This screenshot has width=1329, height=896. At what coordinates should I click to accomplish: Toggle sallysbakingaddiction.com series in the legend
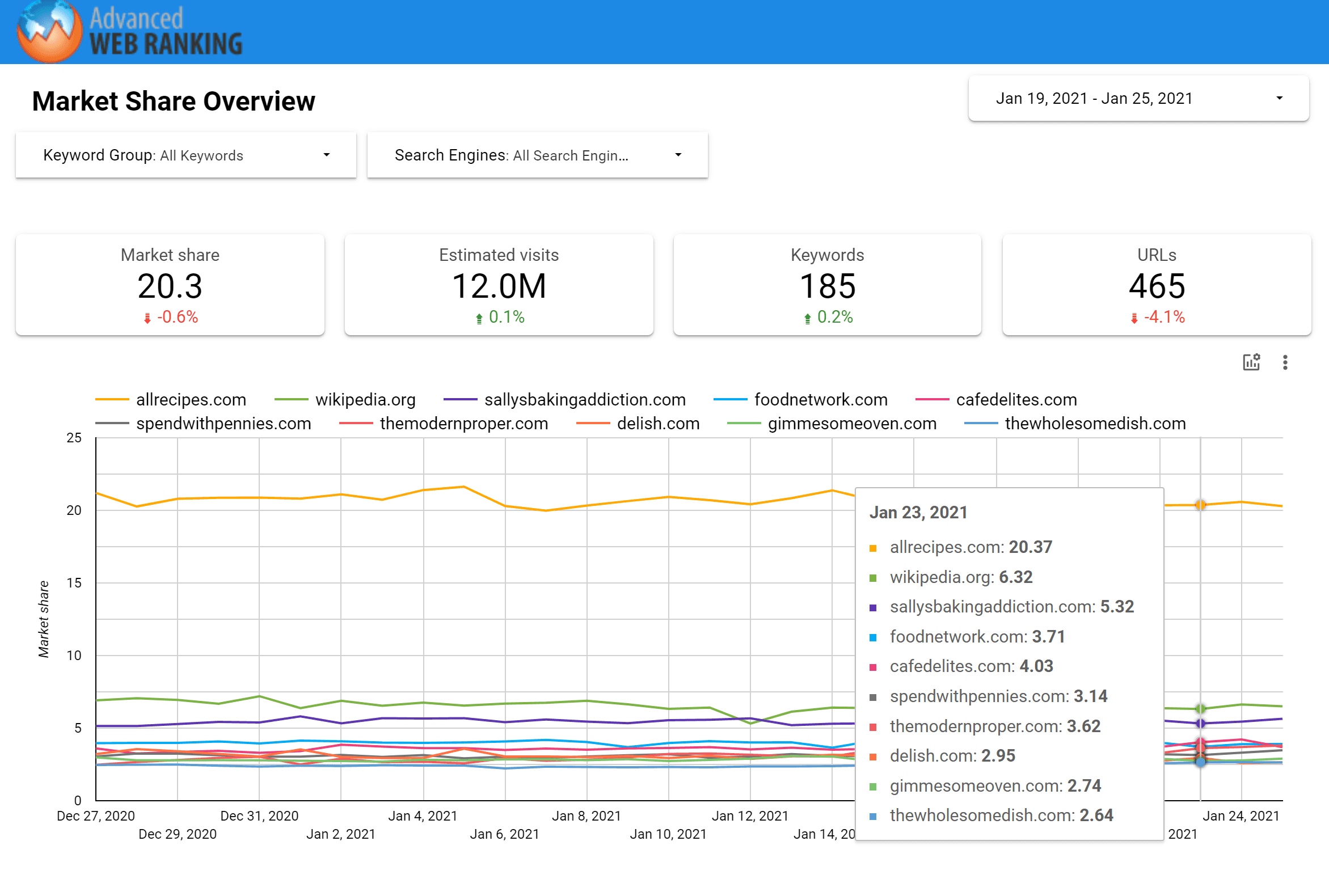(565, 399)
